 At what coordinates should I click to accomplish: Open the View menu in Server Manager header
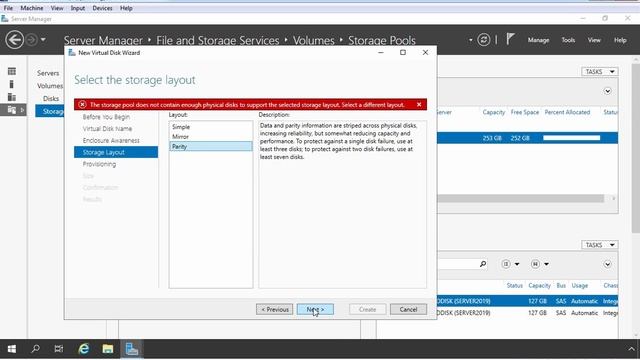click(594, 40)
